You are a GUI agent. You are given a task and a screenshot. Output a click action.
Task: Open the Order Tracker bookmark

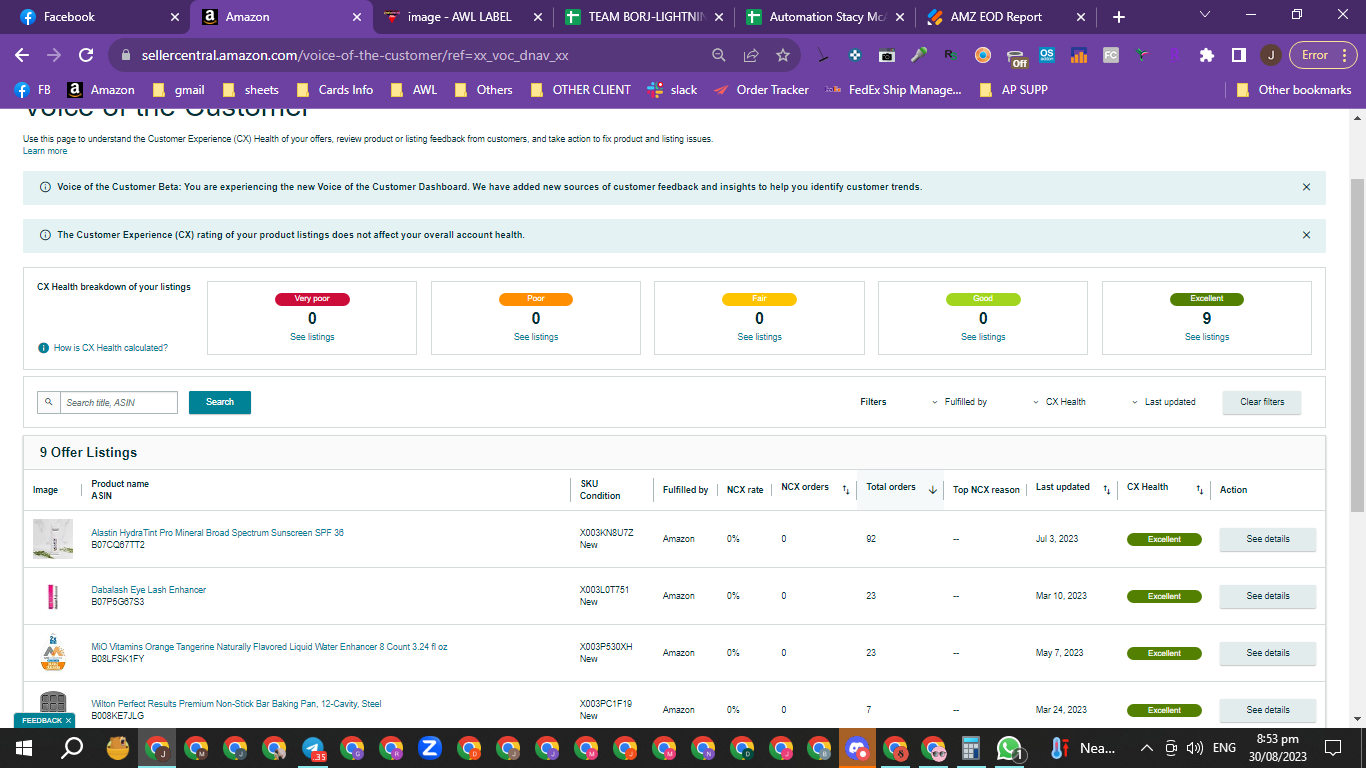[x=761, y=90]
